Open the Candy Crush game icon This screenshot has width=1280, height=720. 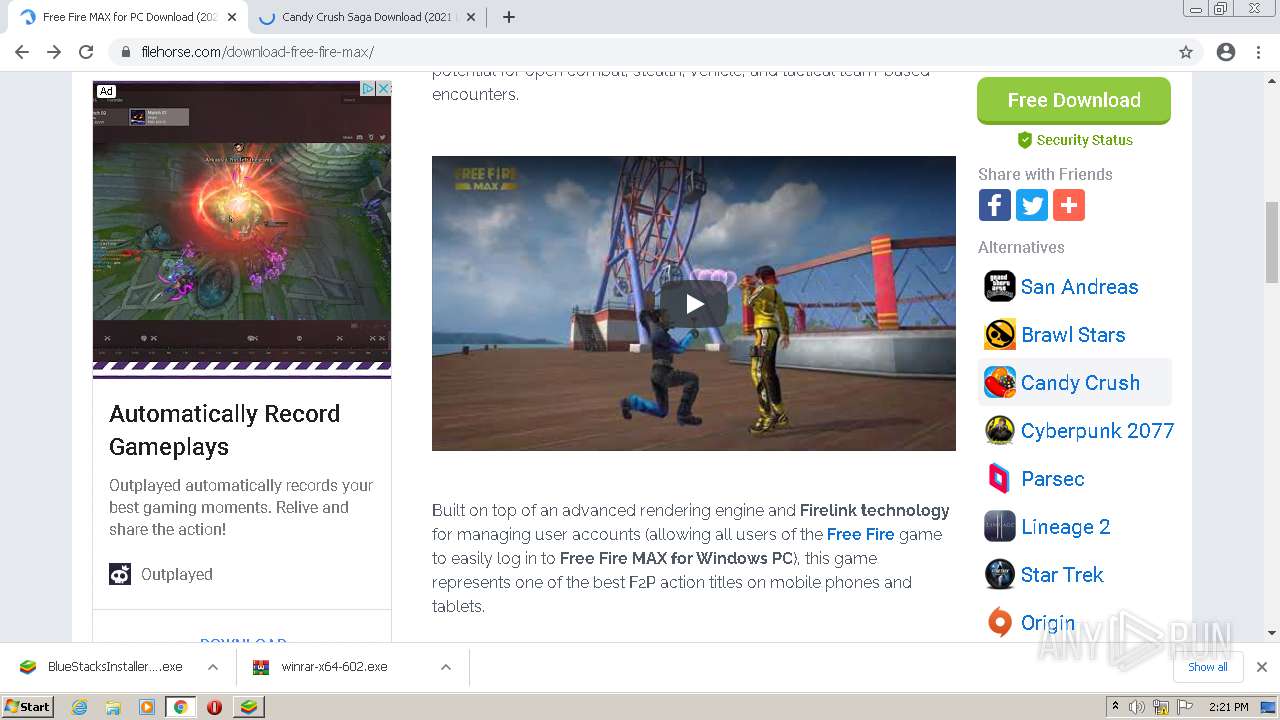click(x=1000, y=383)
